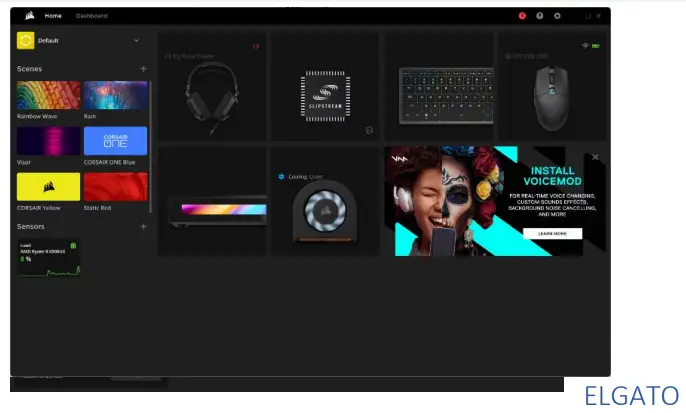The height and width of the screenshot is (413, 686).
Task: Click the blue Cooling Quiet gear icon
Action: coord(281,177)
